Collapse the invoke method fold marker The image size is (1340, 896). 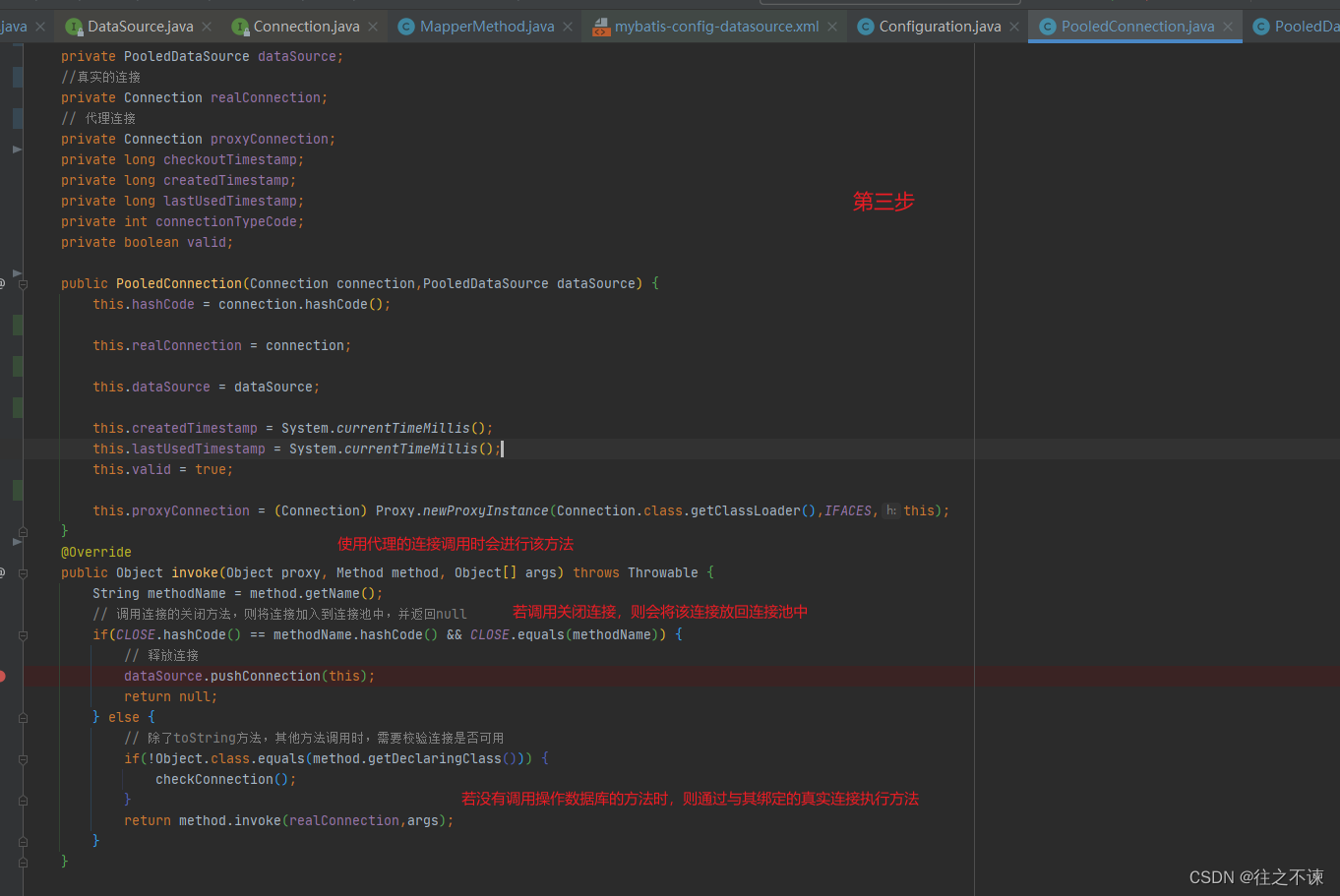point(23,572)
